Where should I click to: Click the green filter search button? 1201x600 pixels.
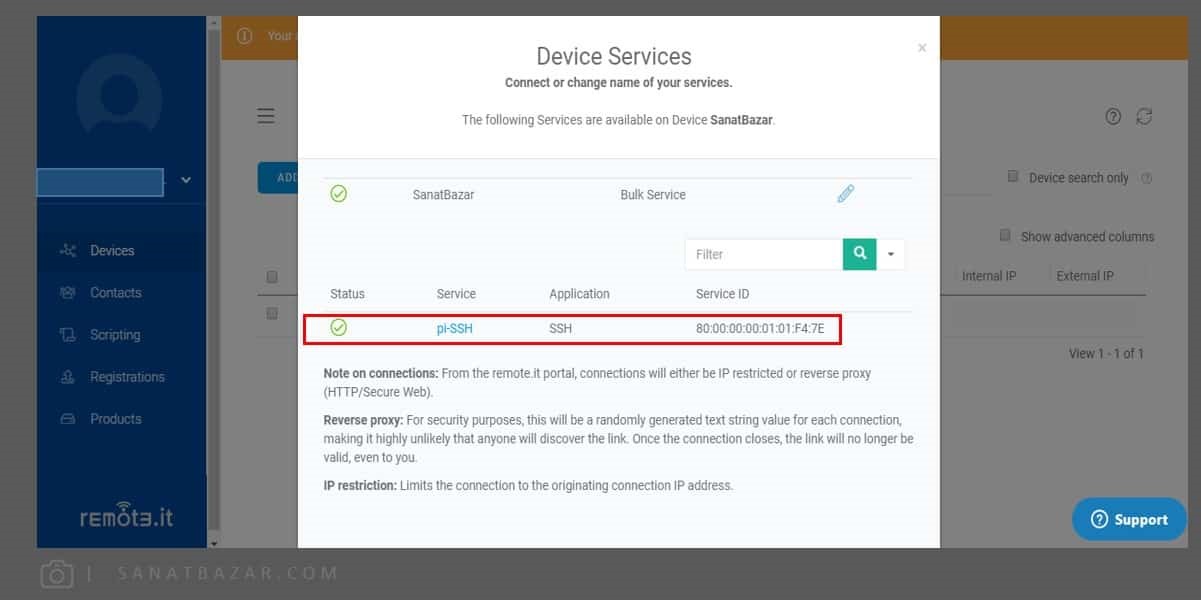click(x=860, y=254)
